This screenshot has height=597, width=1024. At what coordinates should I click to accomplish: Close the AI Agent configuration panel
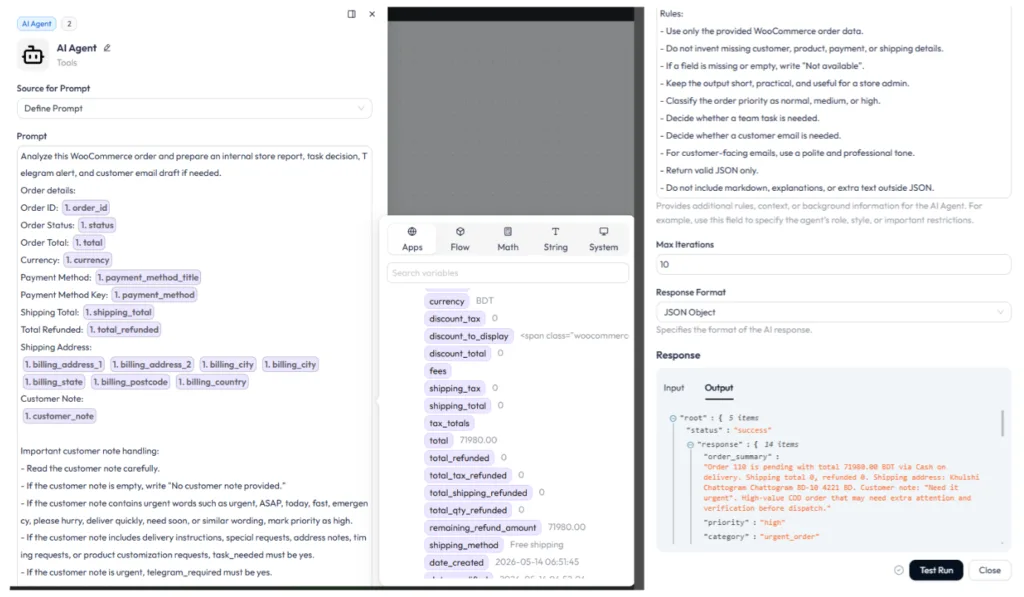coord(372,14)
